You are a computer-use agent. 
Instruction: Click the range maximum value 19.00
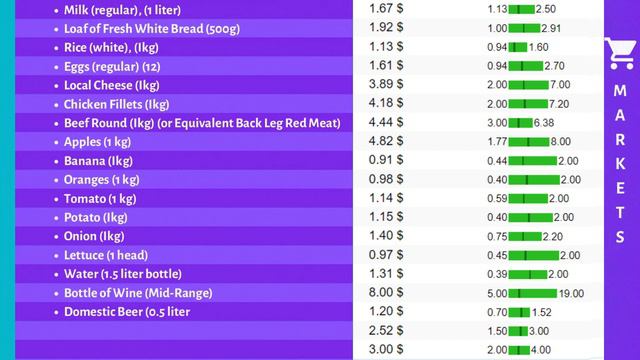(x=571, y=293)
